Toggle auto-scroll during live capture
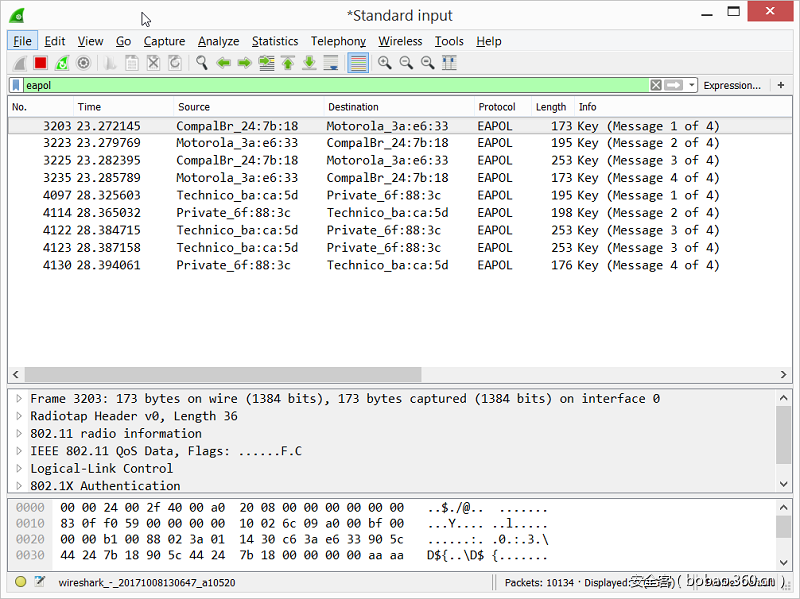 tap(330, 63)
